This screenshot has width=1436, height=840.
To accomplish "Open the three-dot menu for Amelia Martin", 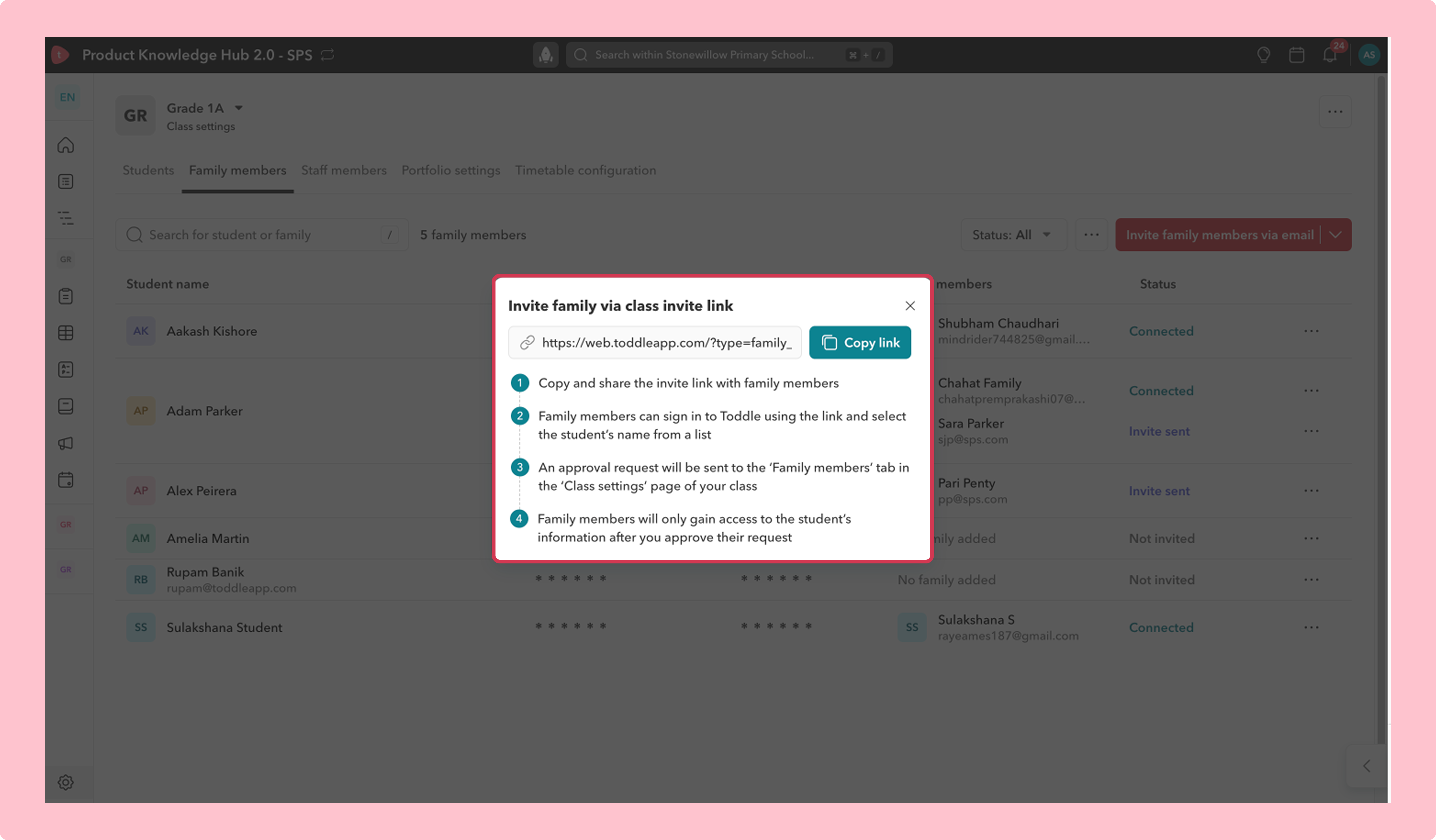I will [1311, 538].
